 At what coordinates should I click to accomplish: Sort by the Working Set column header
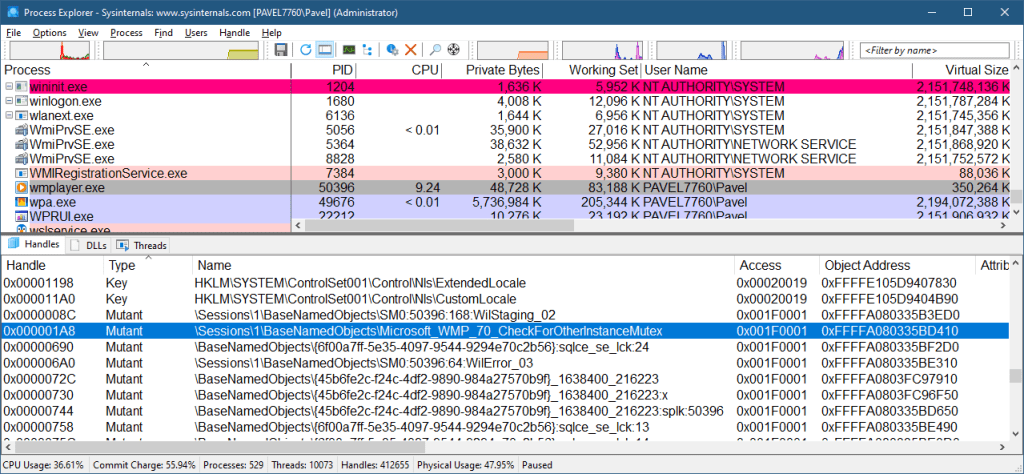592,70
